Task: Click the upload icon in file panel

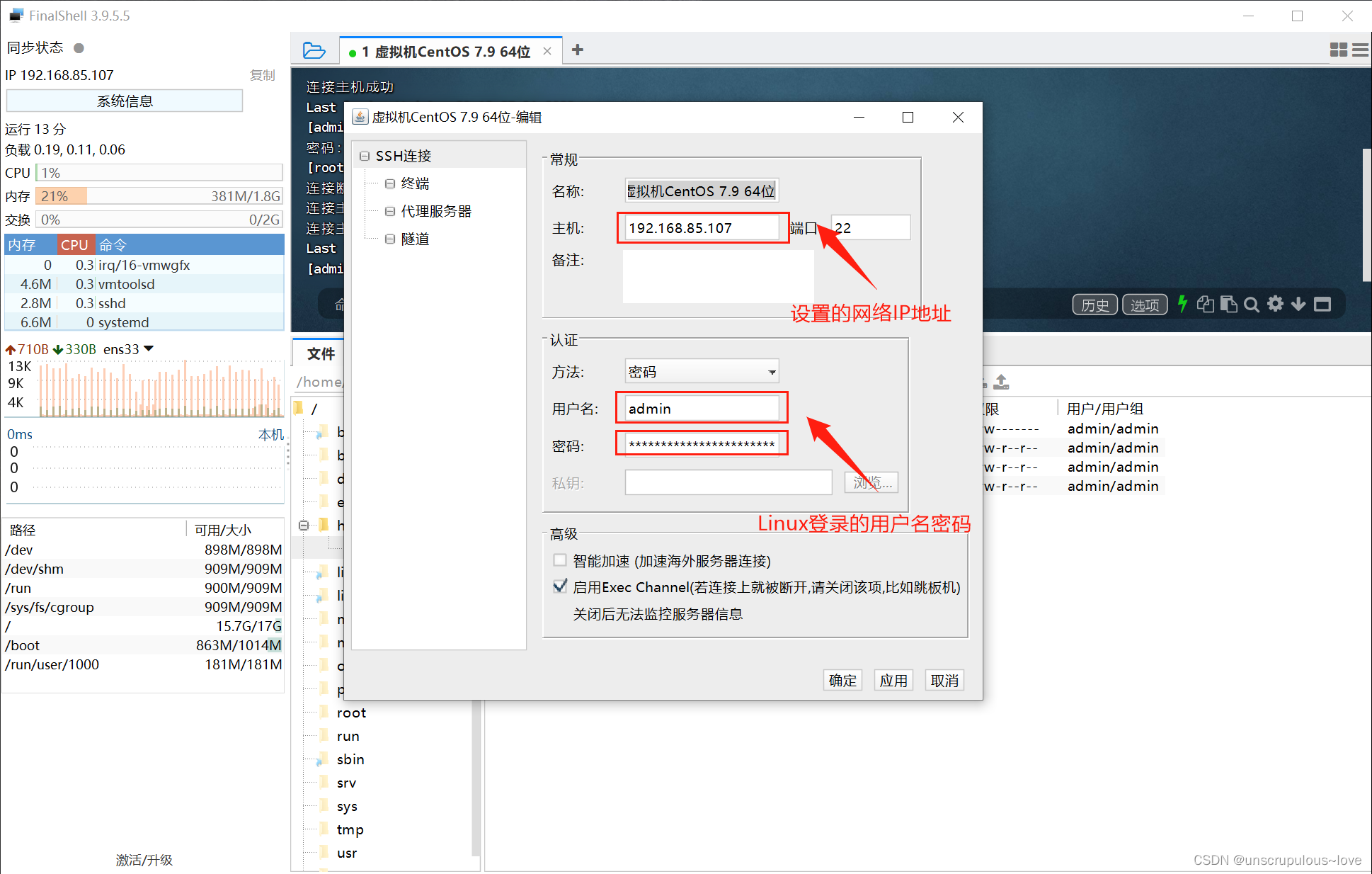Action: [x=1001, y=382]
